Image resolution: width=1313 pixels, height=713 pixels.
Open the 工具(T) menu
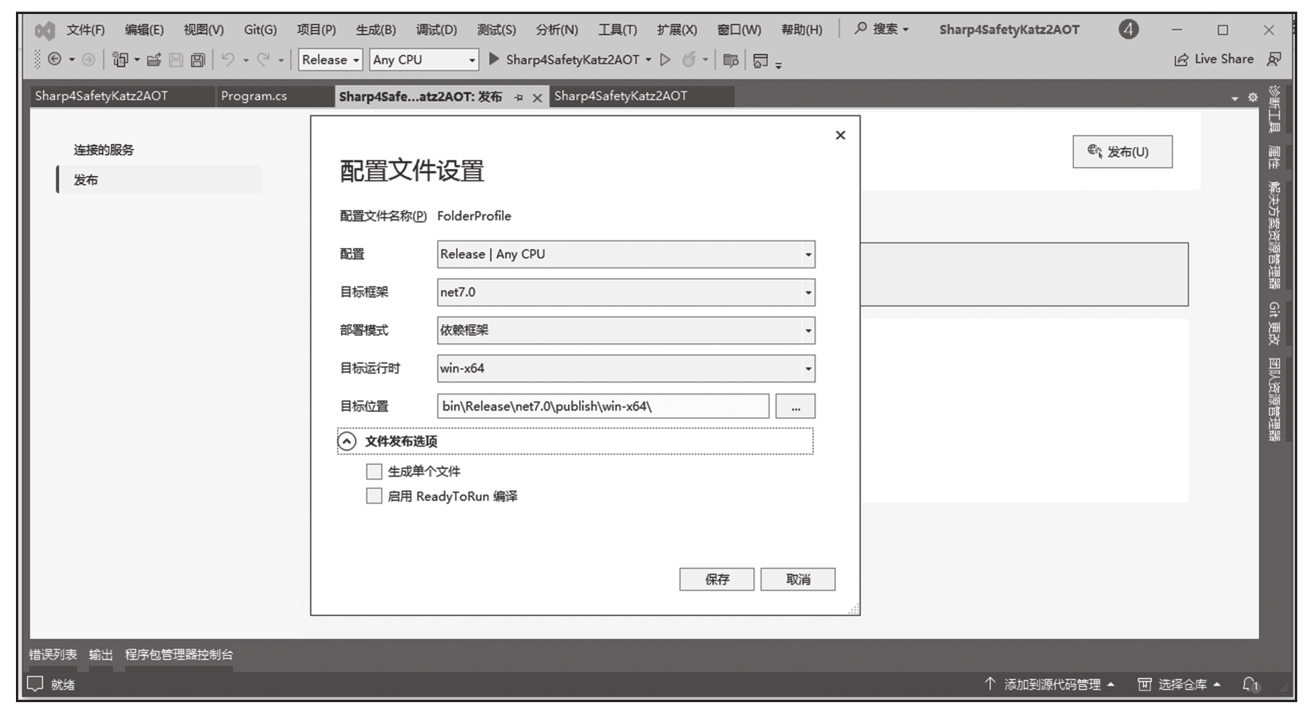click(x=617, y=30)
